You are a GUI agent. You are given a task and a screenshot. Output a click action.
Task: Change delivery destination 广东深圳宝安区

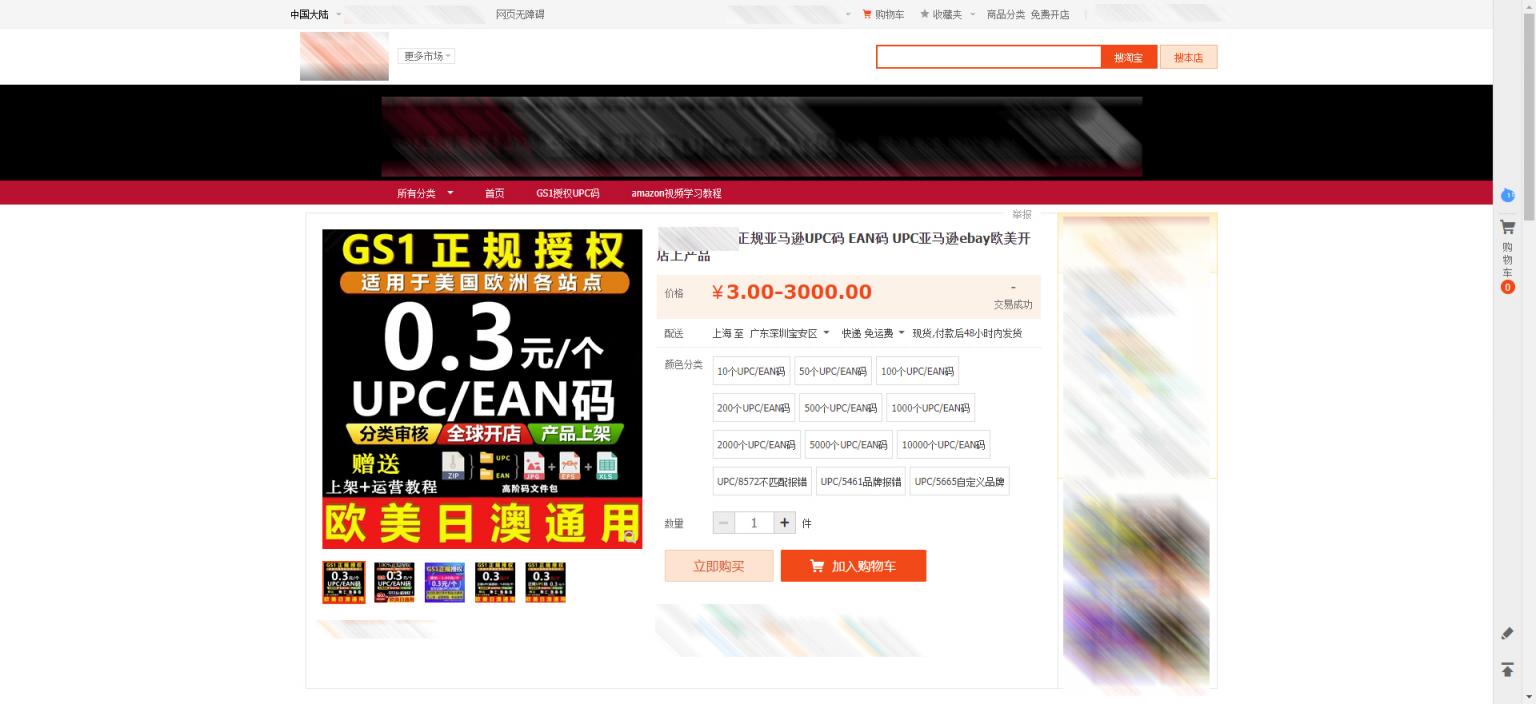pyautogui.click(x=789, y=333)
